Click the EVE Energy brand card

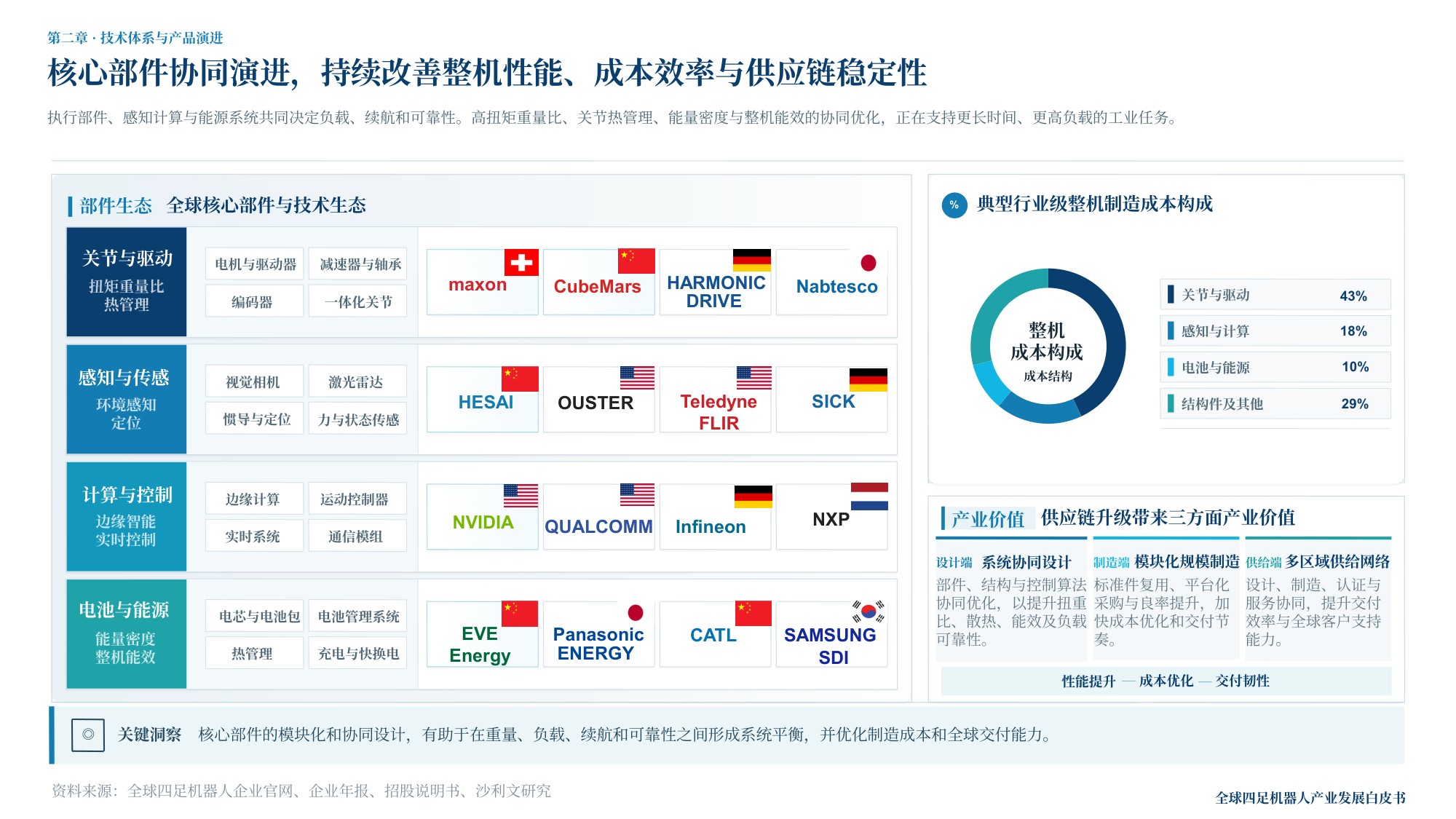point(483,634)
